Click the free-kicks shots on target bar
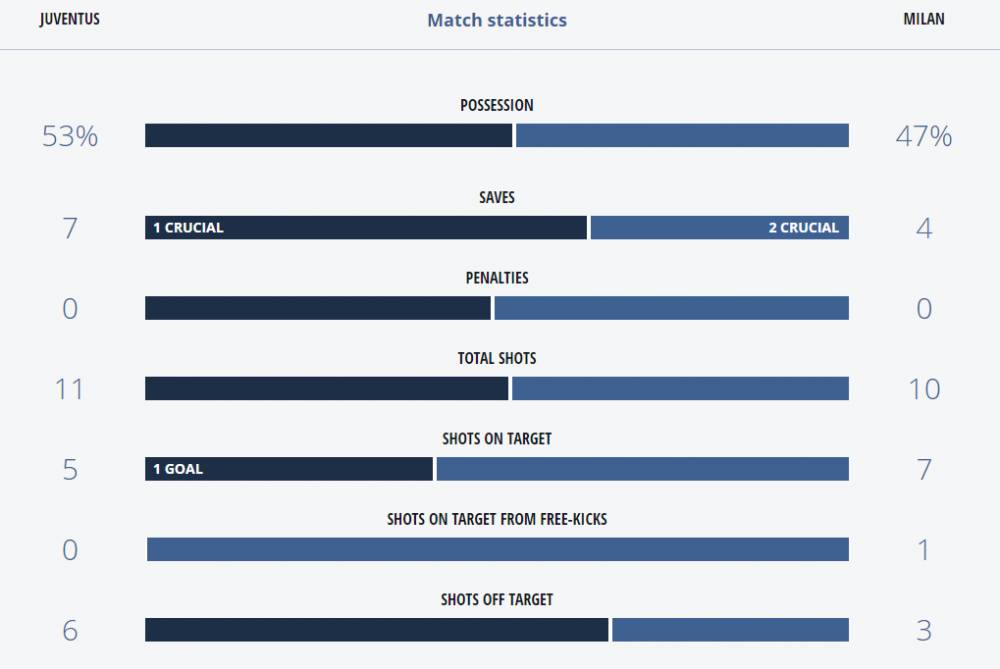 (497, 550)
